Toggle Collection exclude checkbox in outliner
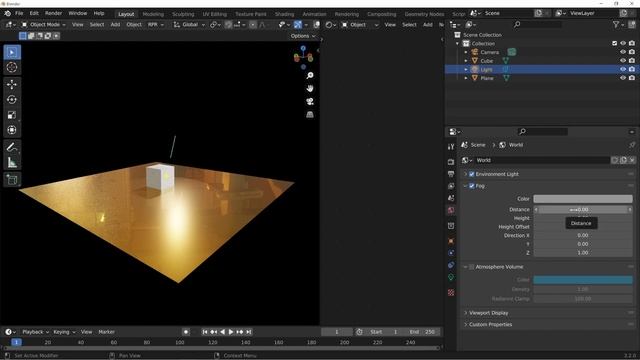Image resolution: width=640 pixels, height=360 pixels. coord(614,43)
